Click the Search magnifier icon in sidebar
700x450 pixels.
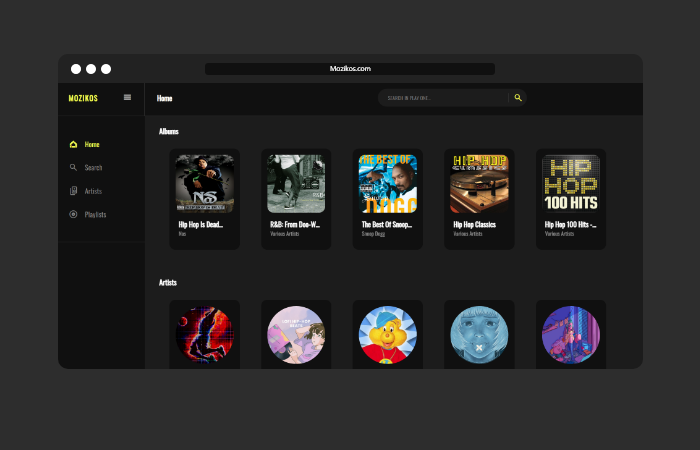pyautogui.click(x=73, y=167)
